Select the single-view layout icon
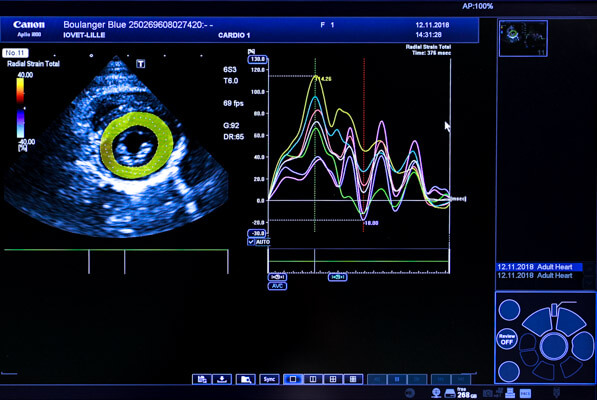 coord(293,379)
